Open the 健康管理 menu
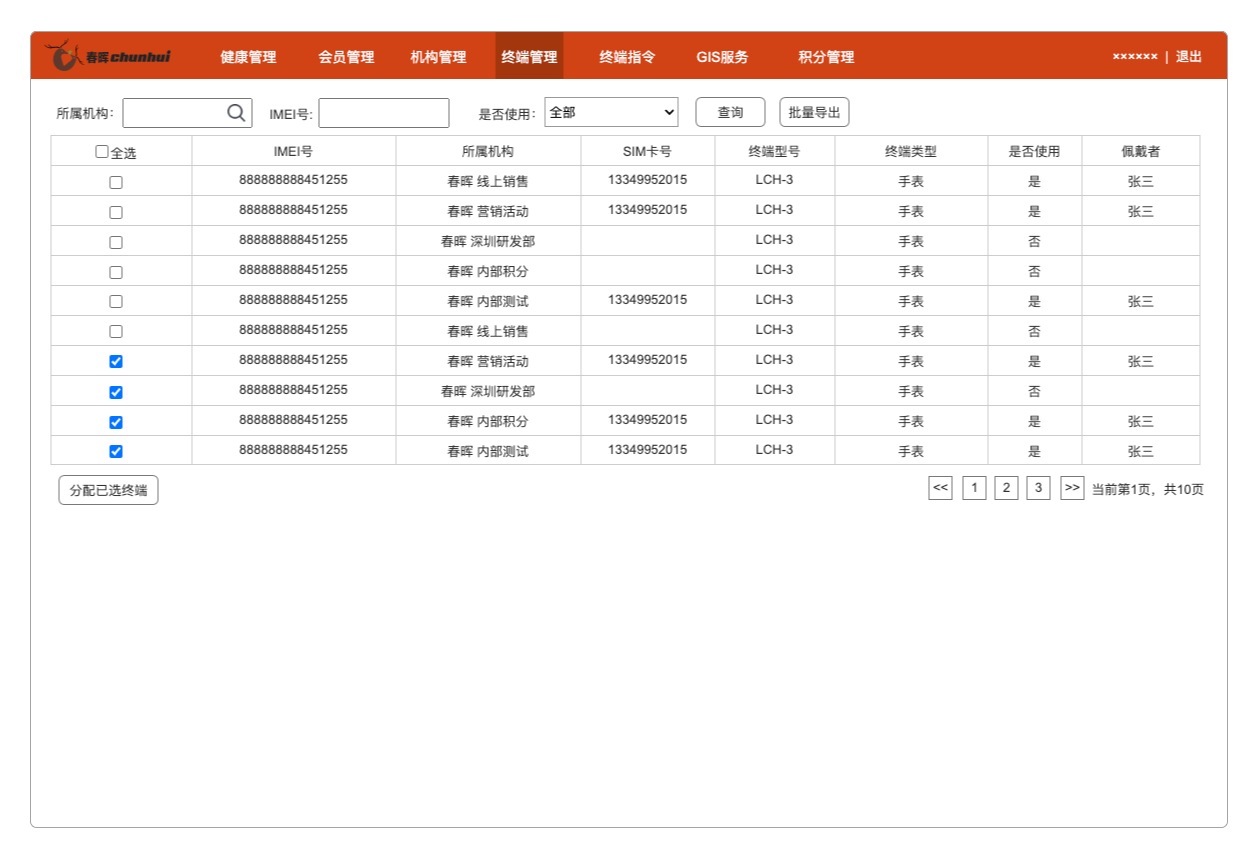Viewport: 1258px width, 858px height. (x=248, y=57)
